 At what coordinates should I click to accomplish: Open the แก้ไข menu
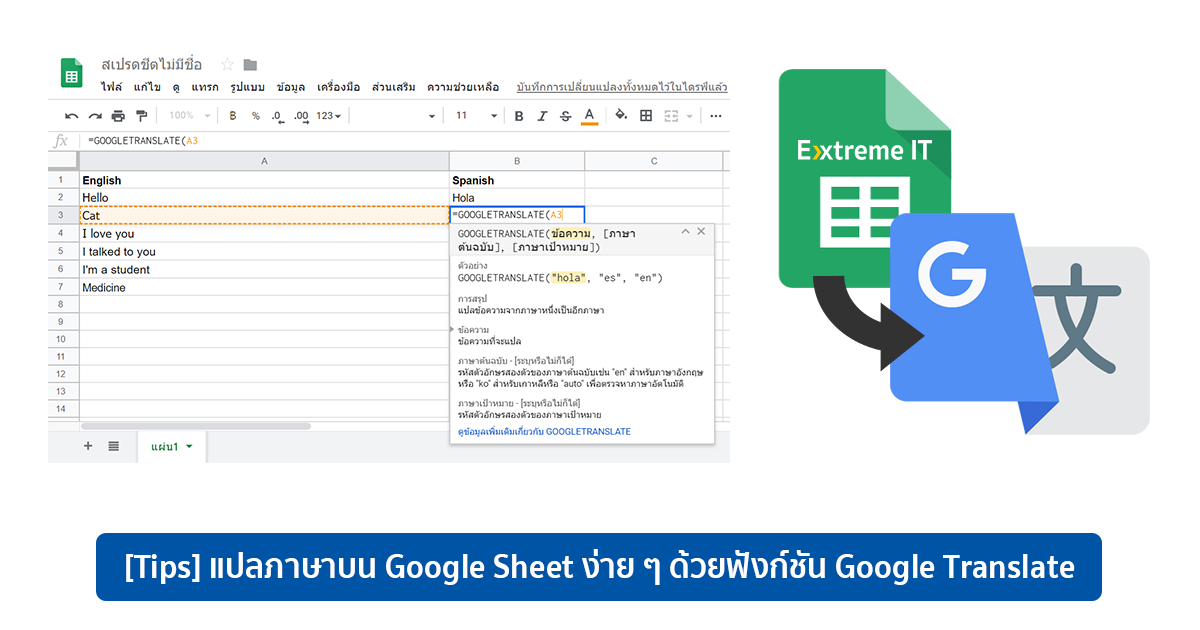pos(147,87)
